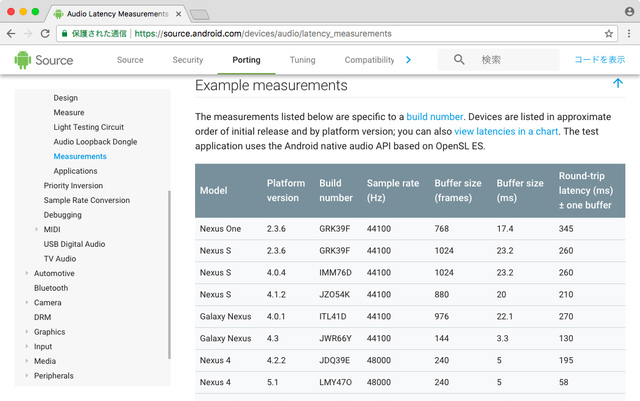Click the up arrow beside Example measurements
The image size is (640, 401).
617,85
